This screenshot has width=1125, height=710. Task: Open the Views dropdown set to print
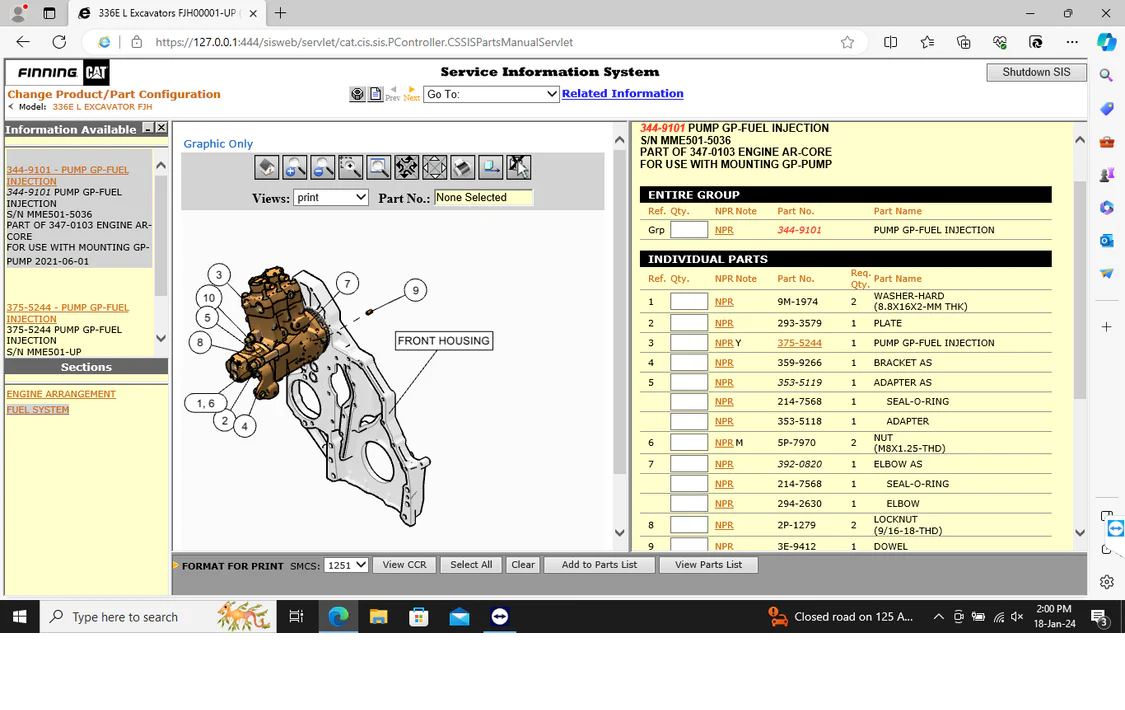[x=331, y=198]
